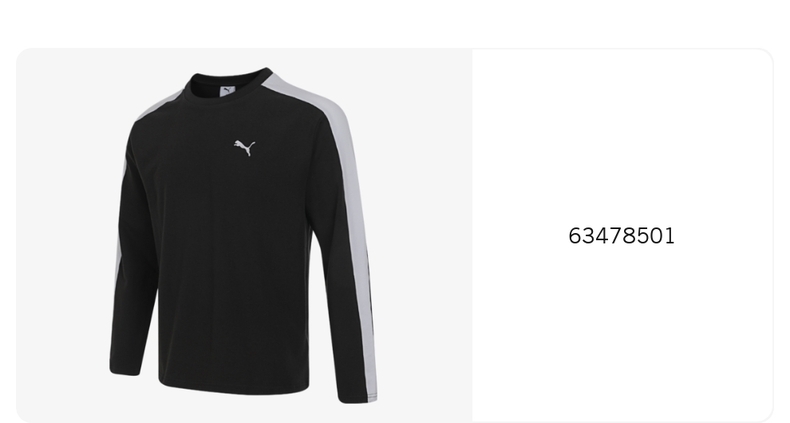
Task: Click the blank area above the product card
Action: tap(395, 23)
